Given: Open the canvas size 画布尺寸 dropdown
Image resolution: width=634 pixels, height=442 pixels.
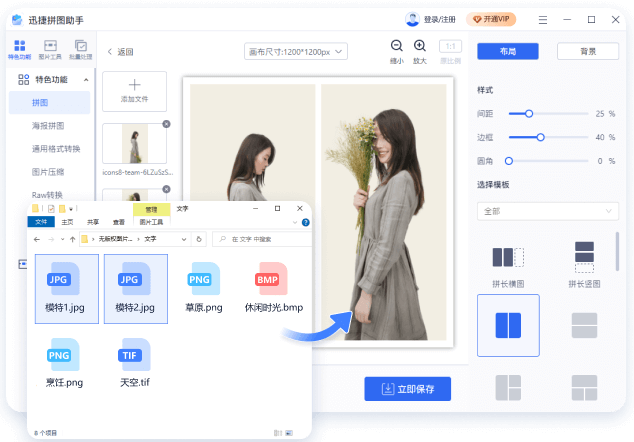Looking at the screenshot, I should click(296, 51).
